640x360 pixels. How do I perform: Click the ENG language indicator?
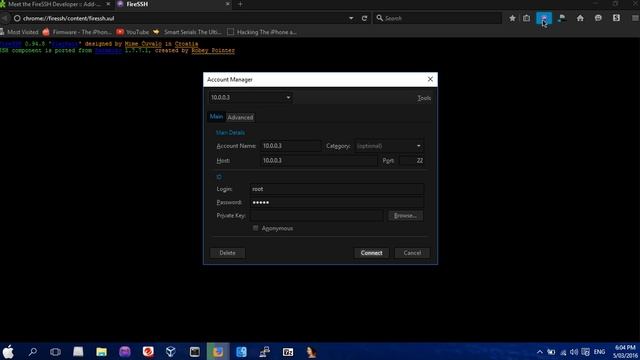tap(599, 352)
